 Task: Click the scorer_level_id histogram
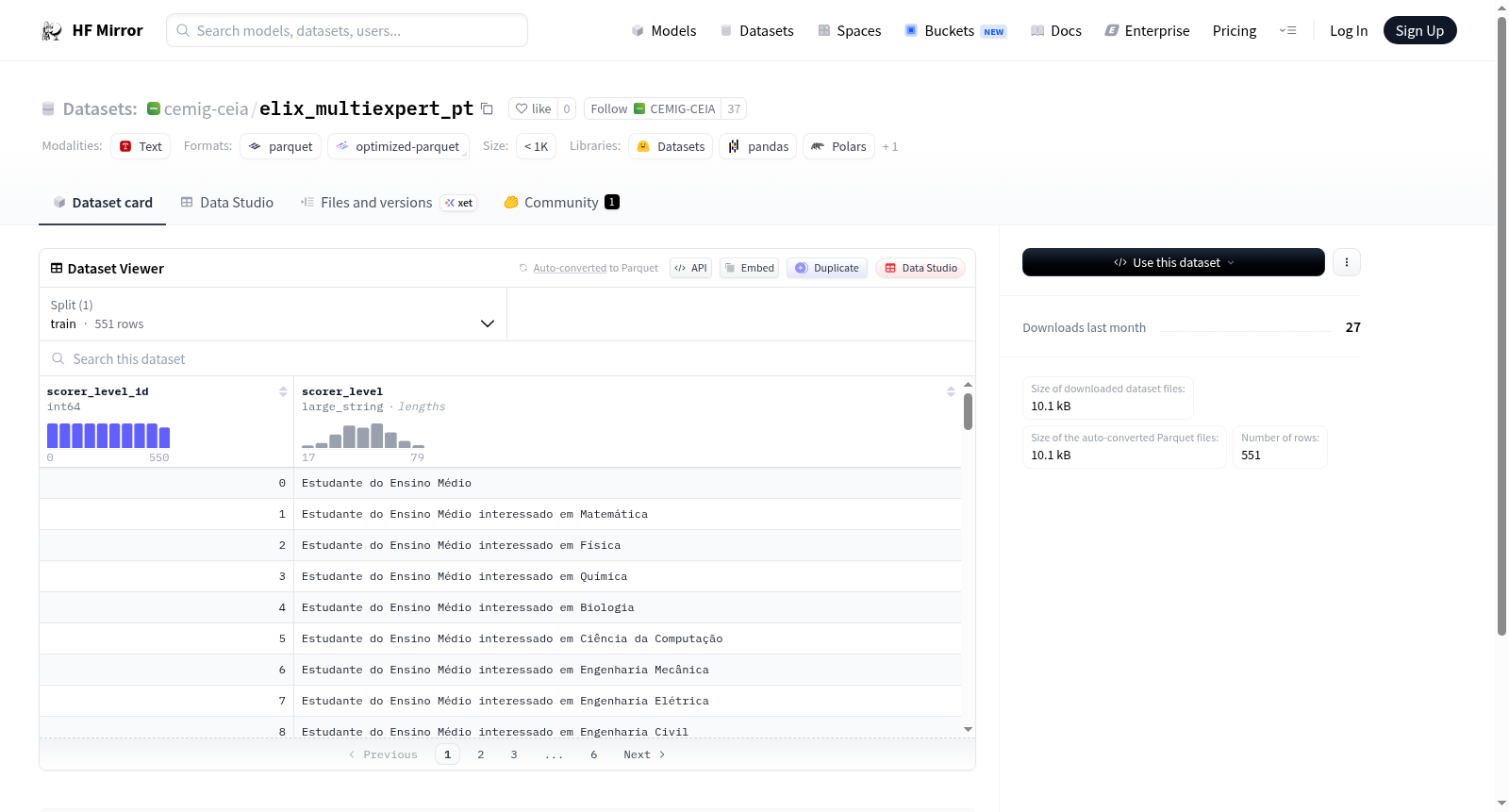(x=108, y=435)
